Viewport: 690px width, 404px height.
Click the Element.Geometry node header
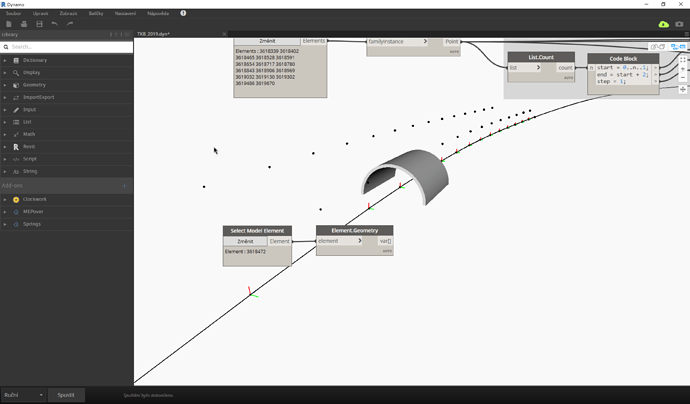click(x=355, y=230)
